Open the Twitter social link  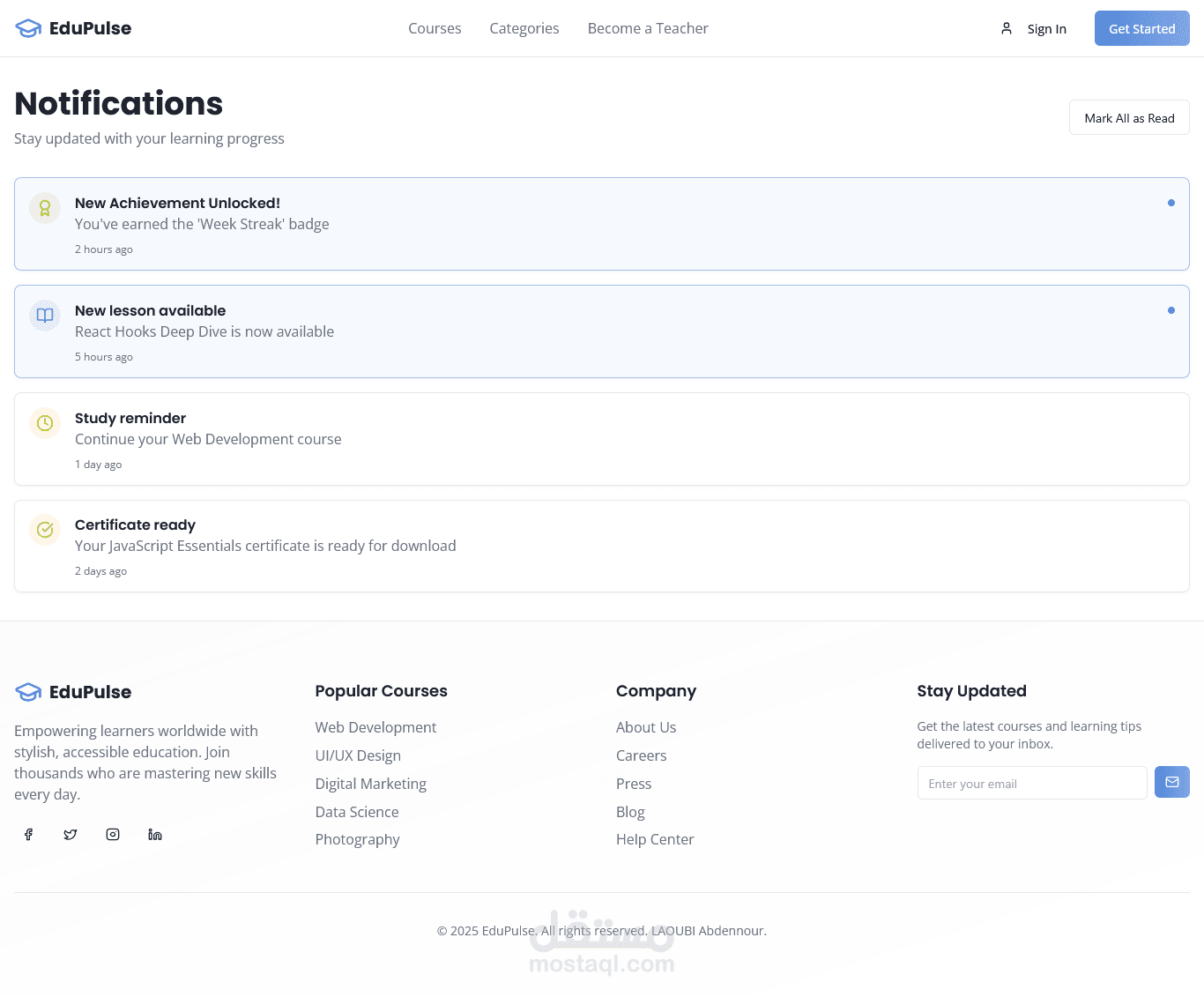tap(71, 835)
